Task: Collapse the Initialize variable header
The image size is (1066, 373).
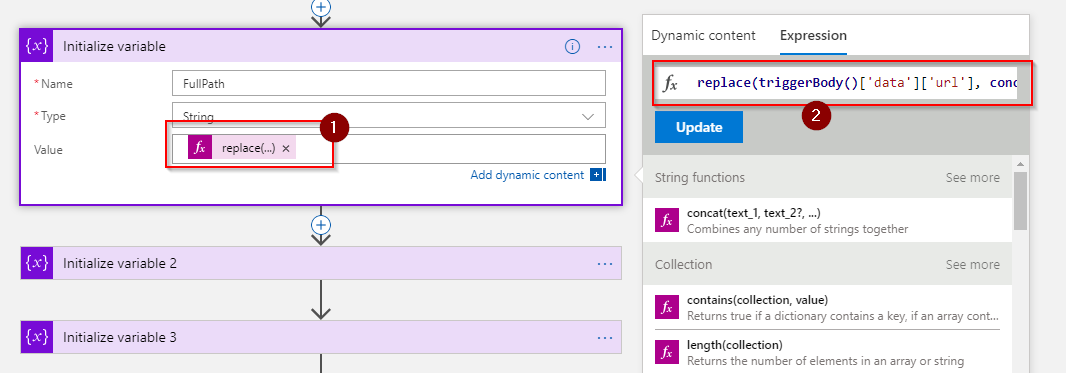Action: point(321,46)
